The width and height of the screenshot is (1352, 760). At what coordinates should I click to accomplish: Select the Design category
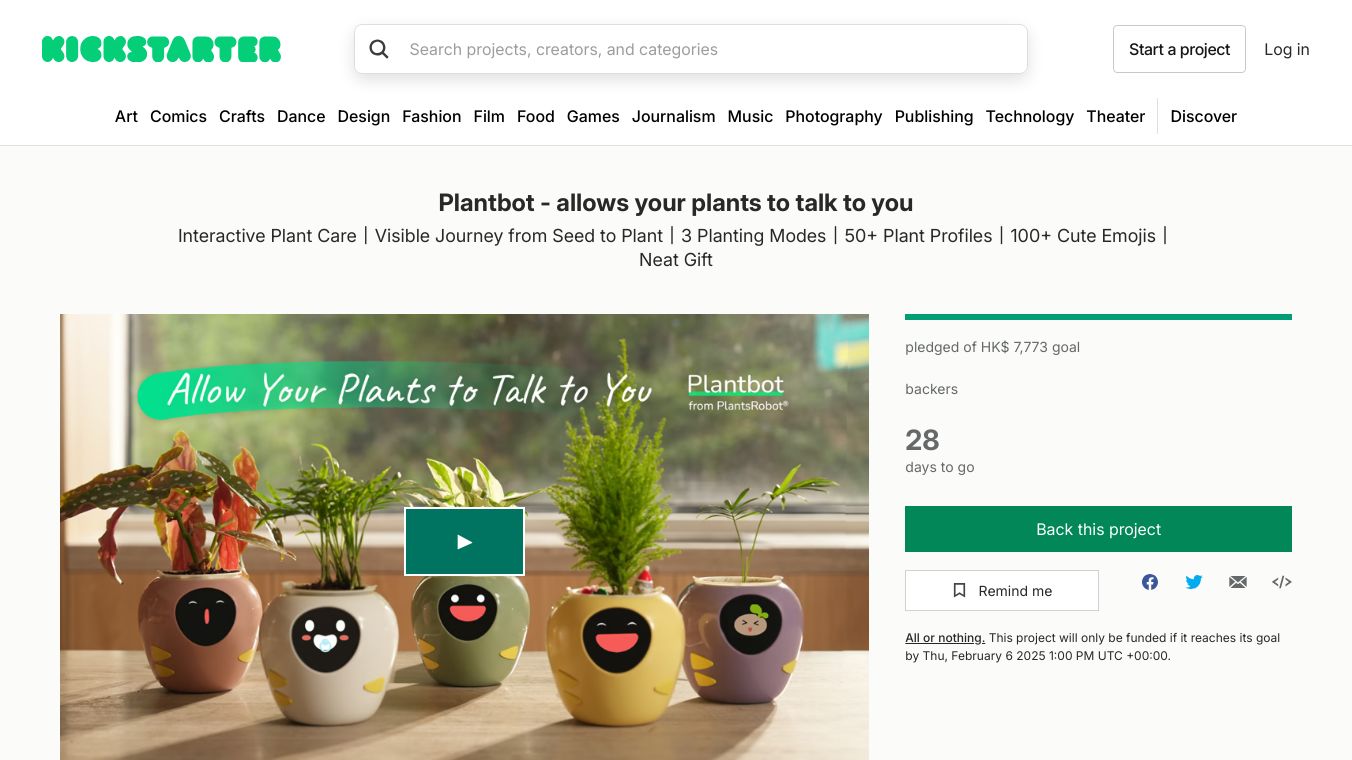coord(364,116)
